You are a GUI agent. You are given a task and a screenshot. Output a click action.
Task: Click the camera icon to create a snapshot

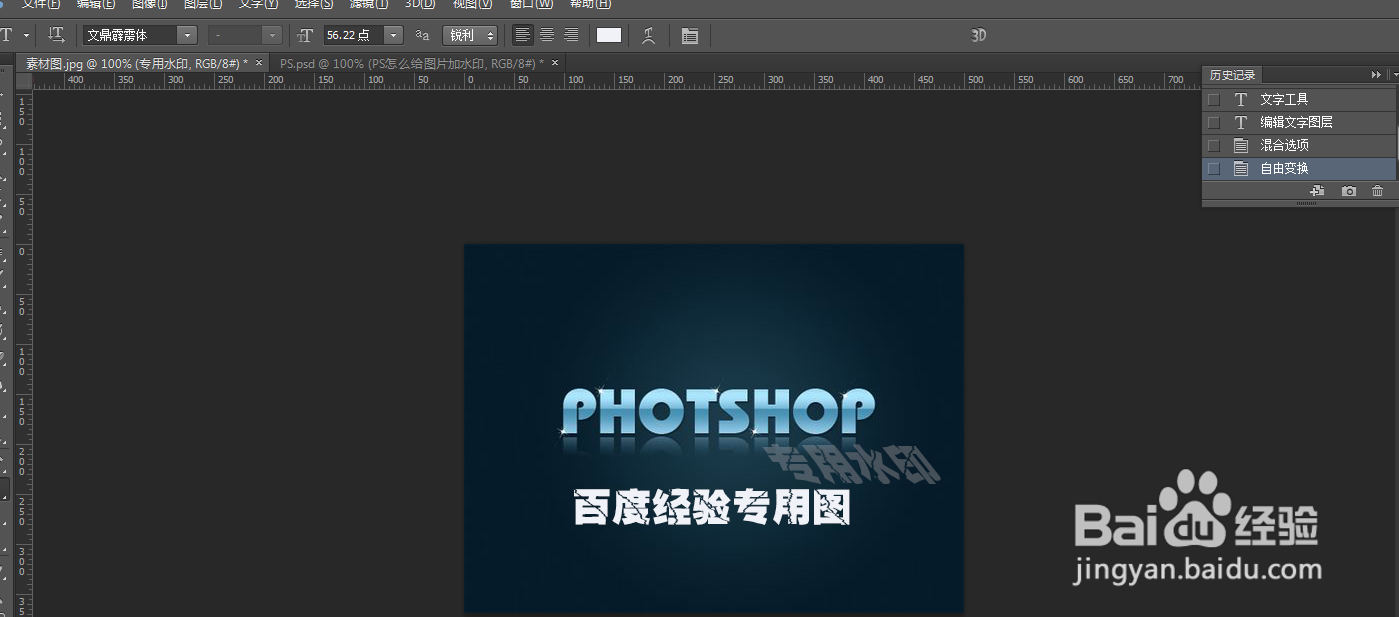[1348, 190]
